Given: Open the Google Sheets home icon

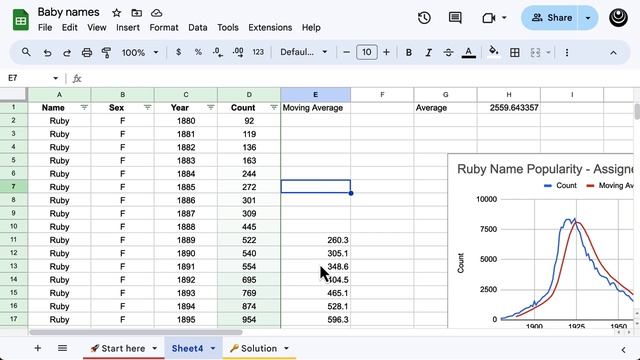Looking at the screenshot, I should click(20, 20).
